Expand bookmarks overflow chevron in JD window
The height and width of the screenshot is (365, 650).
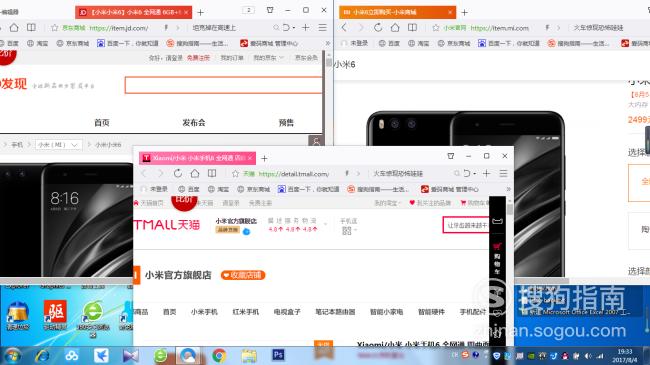tap(327, 43)
